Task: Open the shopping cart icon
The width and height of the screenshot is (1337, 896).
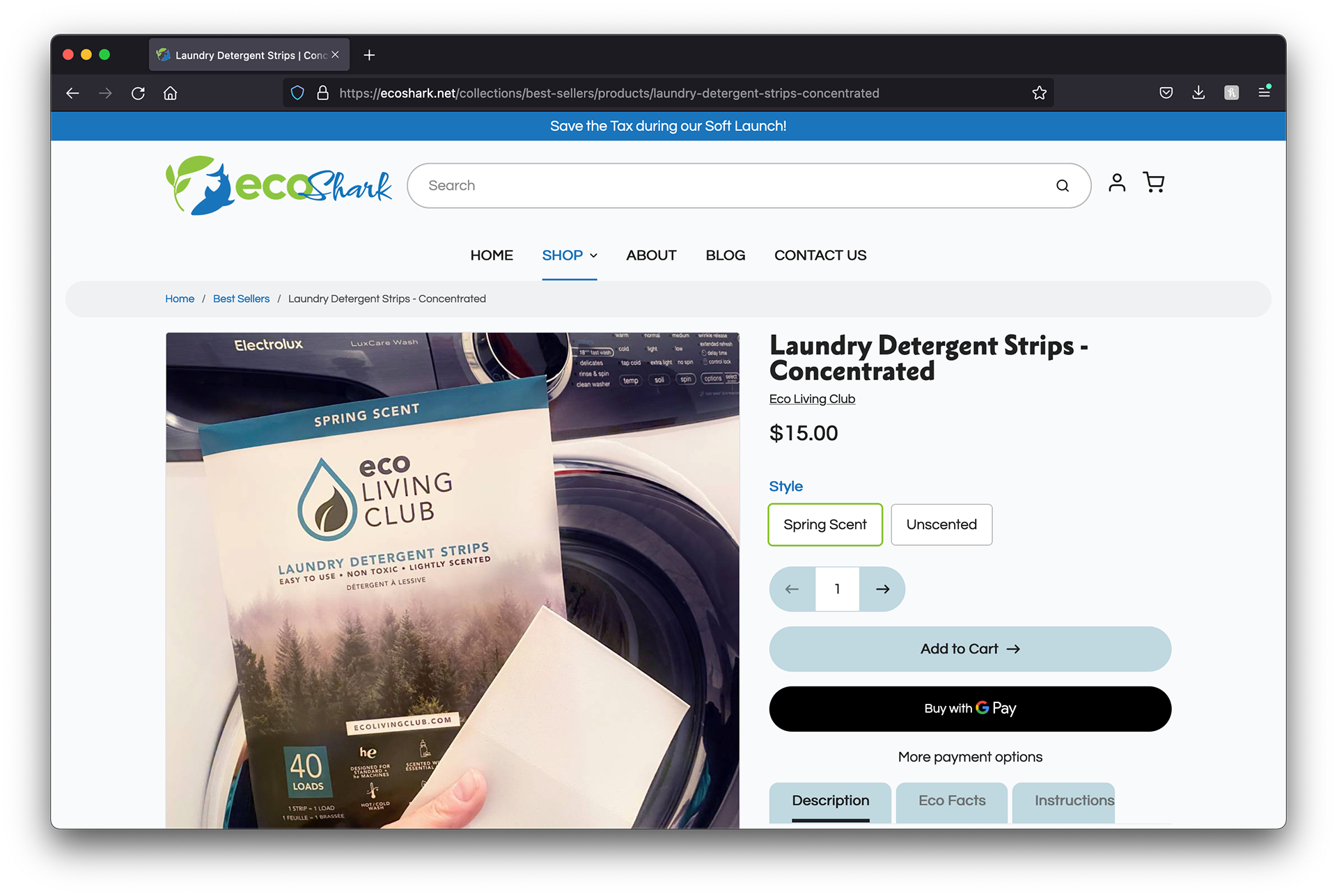Action: pyautogui.click(x=1154, y=182)
